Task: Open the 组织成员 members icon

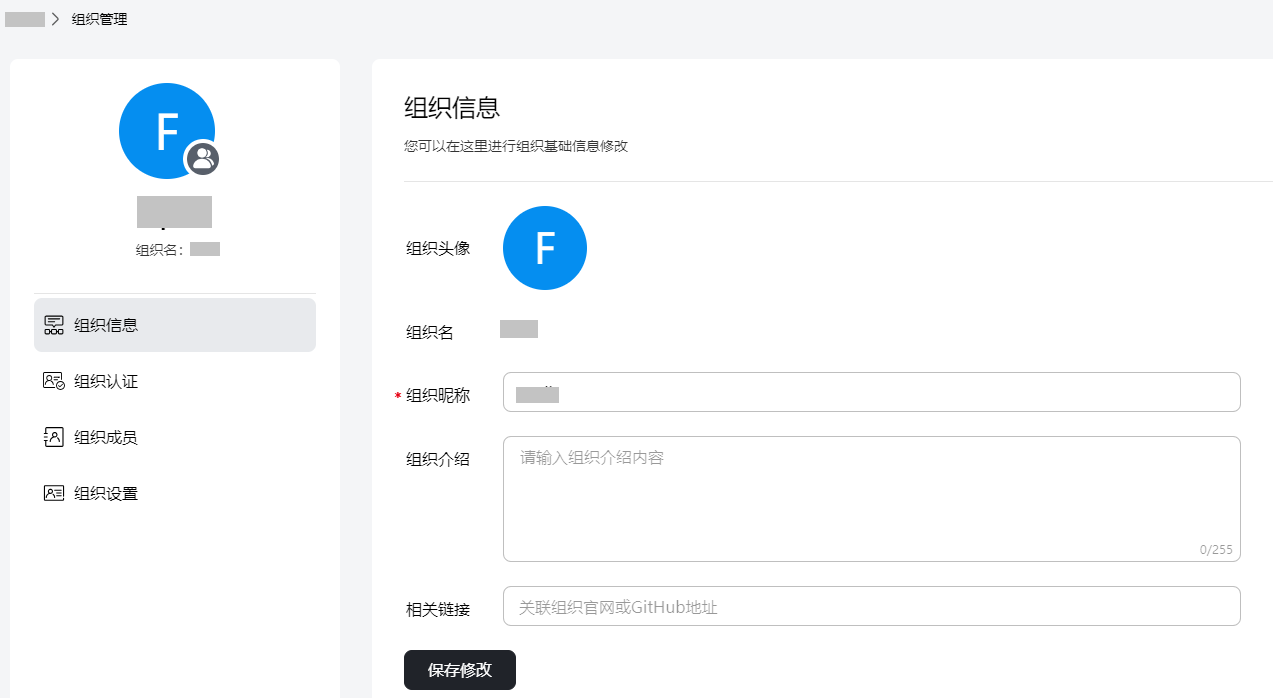Action: point(54,436)
